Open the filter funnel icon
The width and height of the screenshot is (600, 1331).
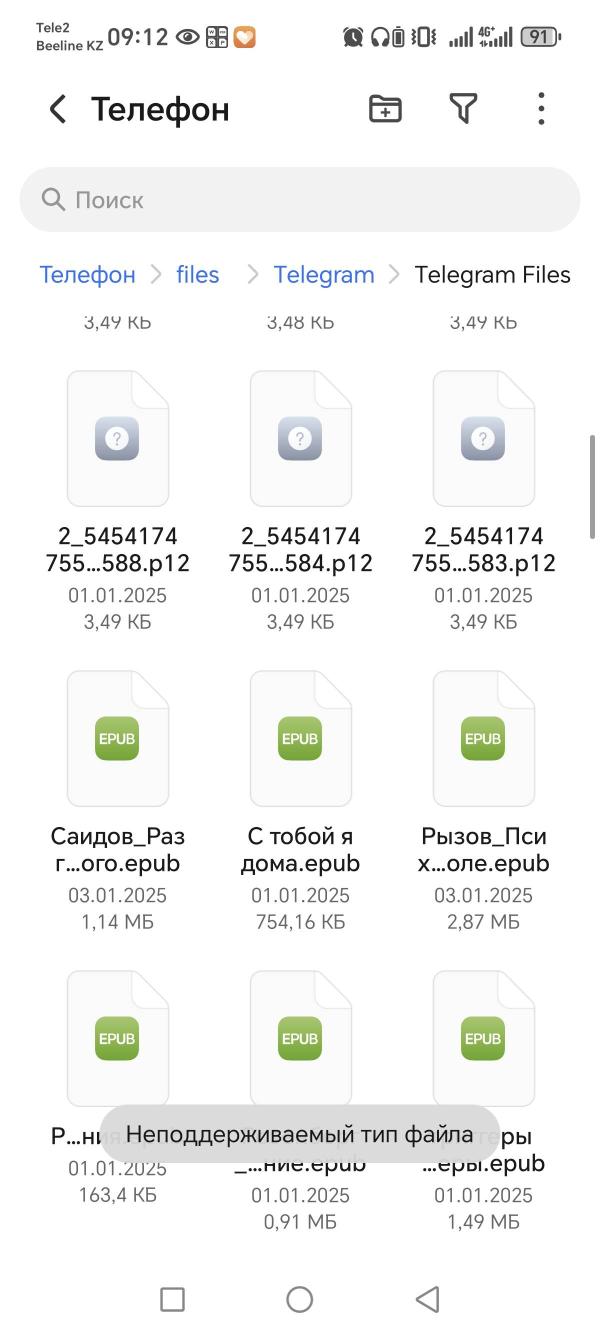tap(463, 109)
